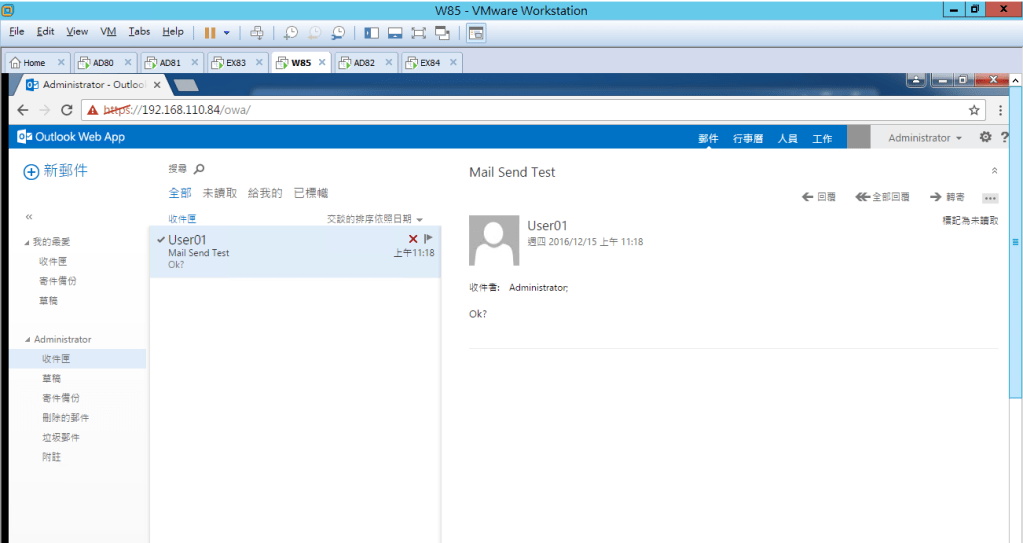The width and height of the screenshot is (1023, 543).
Task: Open the conversation sort by date dropdown
Action: point(375,219)
